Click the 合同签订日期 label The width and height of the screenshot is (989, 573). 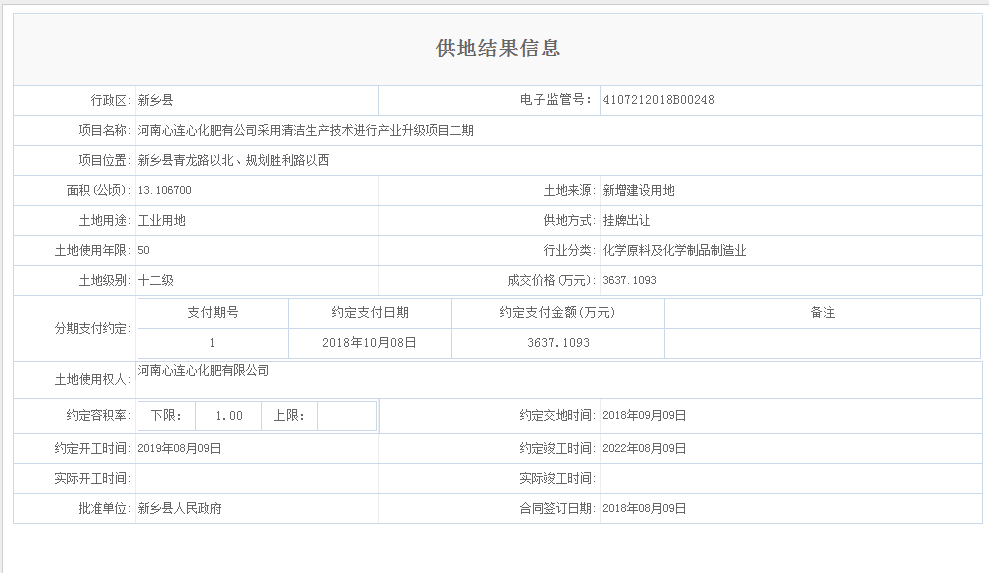[x=558, y=509]
